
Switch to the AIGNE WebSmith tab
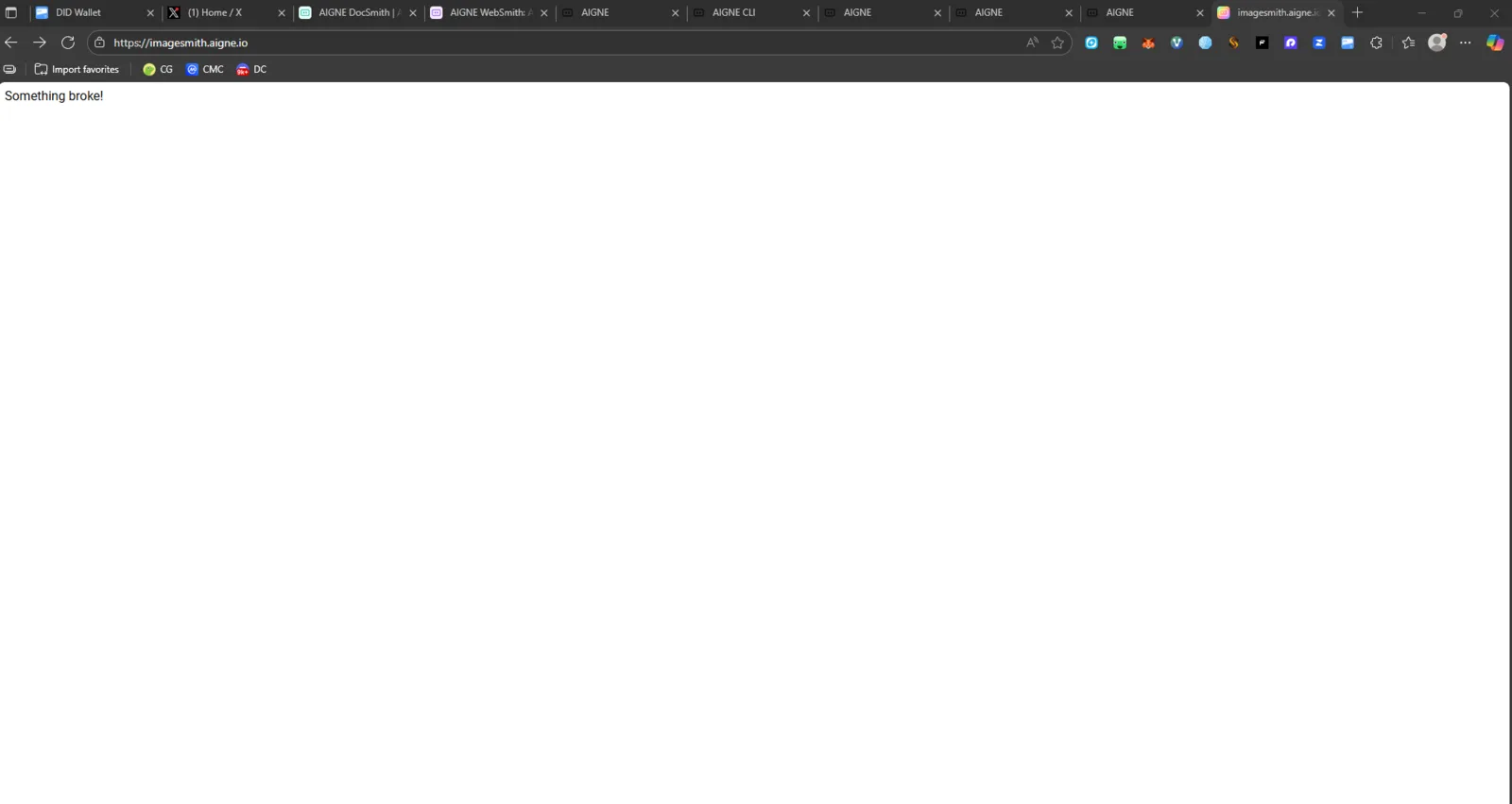pos(490,12)
